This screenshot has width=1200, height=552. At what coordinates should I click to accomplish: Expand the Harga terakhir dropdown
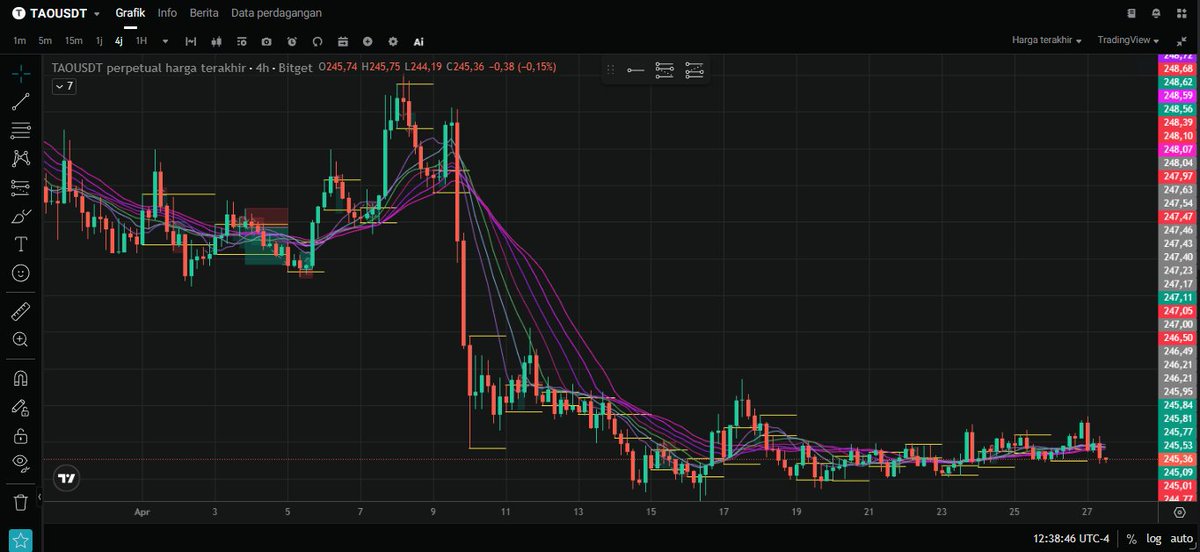pos(1047,41)
